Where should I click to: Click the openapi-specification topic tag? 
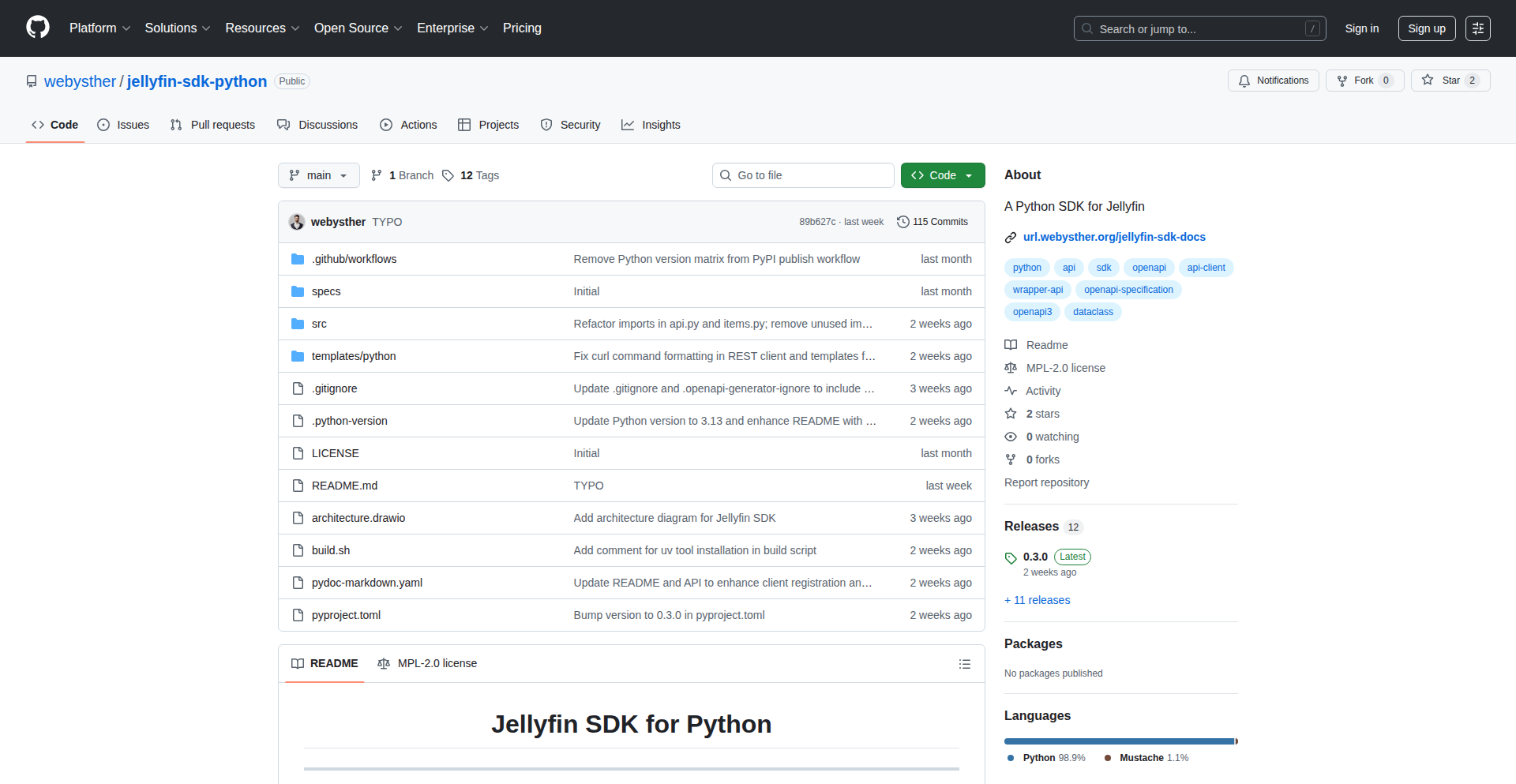(1128, 290)
